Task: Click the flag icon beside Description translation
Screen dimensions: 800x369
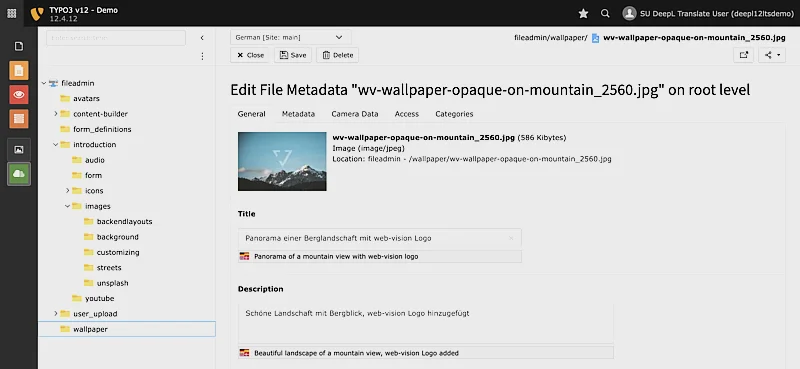Action: point(244,353)
